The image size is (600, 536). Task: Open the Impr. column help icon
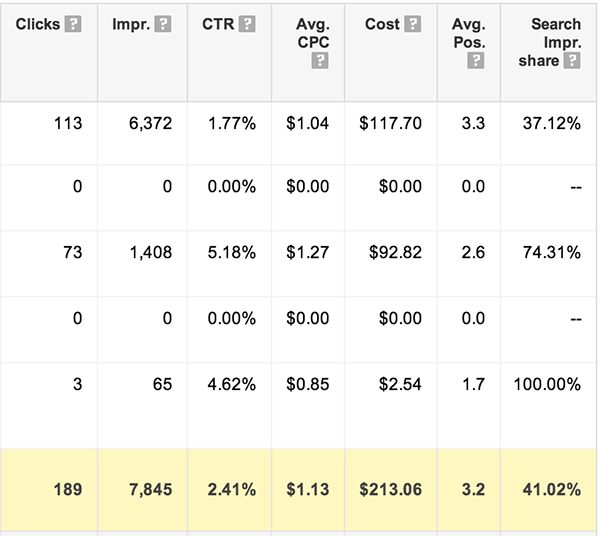163,24
